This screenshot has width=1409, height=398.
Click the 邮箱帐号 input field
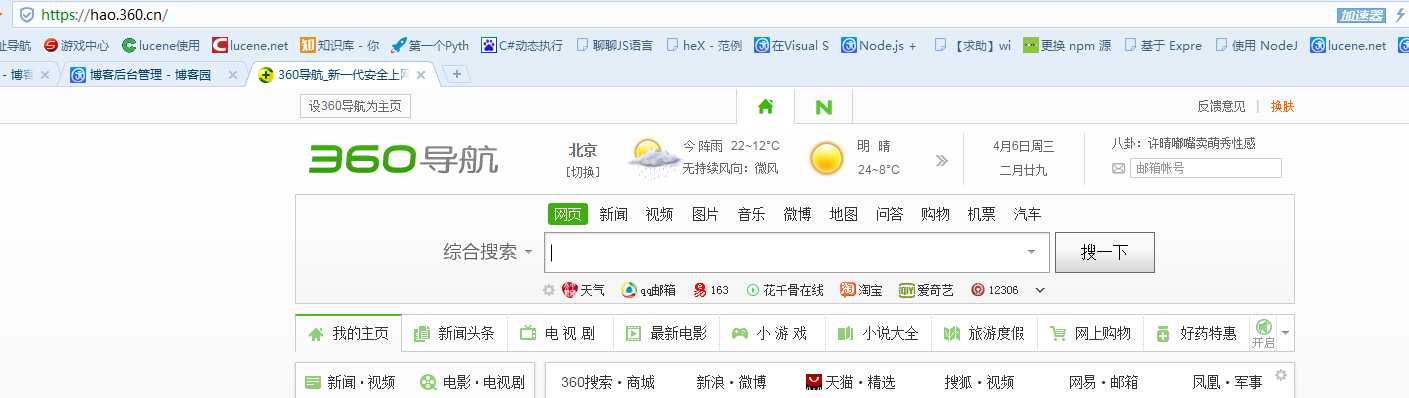coord(1205,168)
